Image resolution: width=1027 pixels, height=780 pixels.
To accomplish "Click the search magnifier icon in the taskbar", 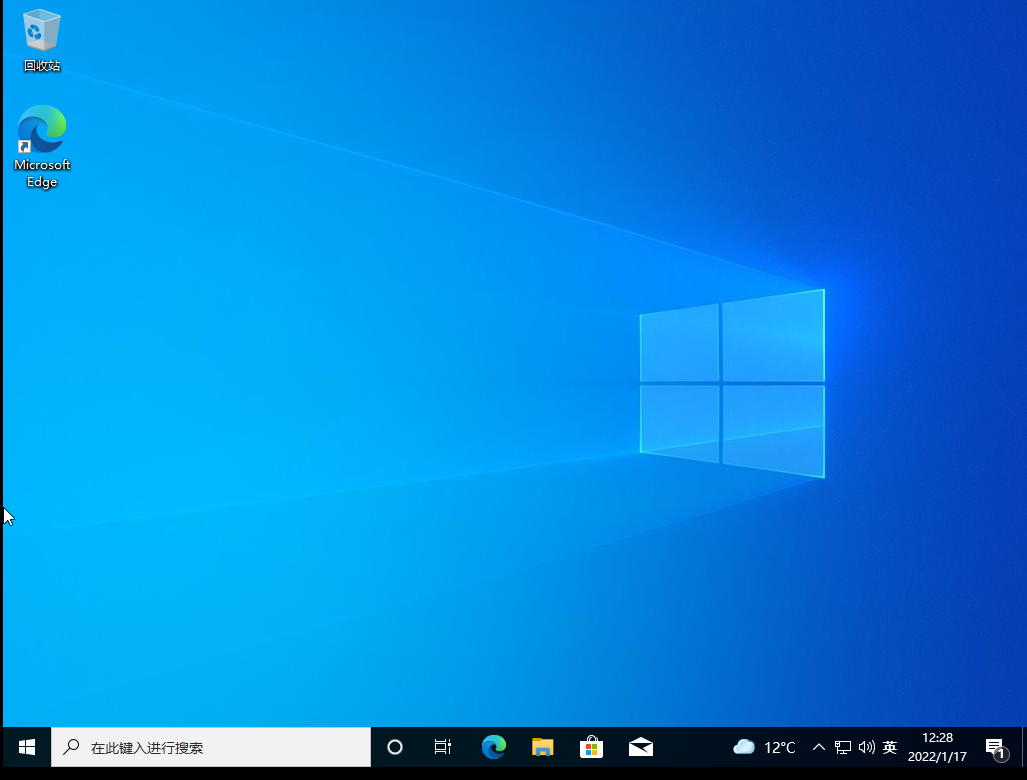I will point(71,747).
